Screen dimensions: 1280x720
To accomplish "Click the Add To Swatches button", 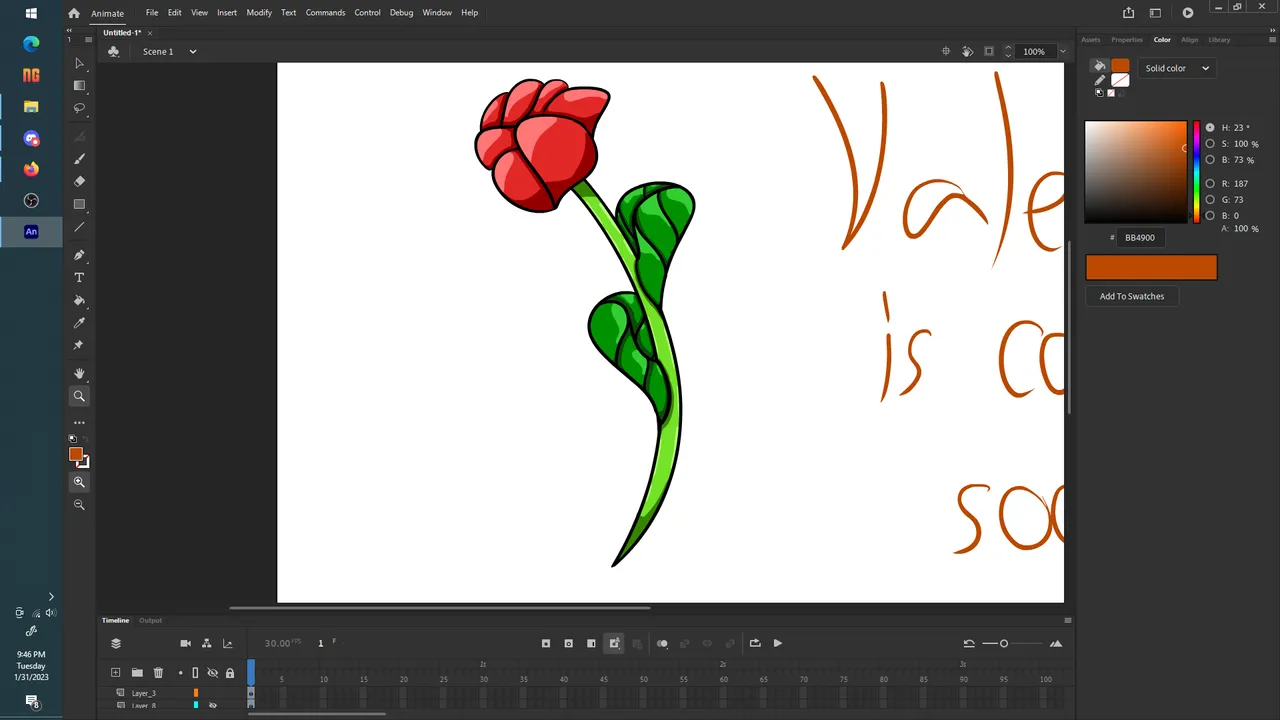I will coord(1132,296).
